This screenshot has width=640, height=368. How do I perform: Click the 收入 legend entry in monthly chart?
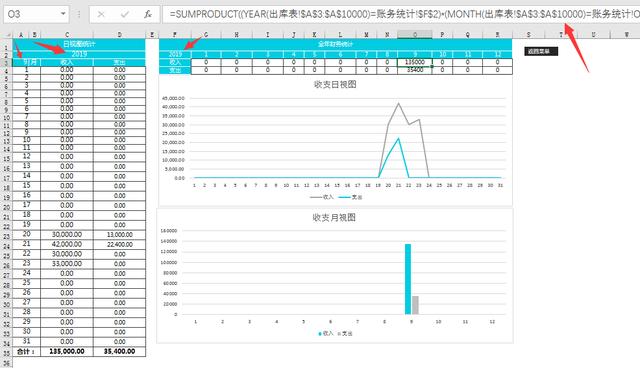coord(325,333)
